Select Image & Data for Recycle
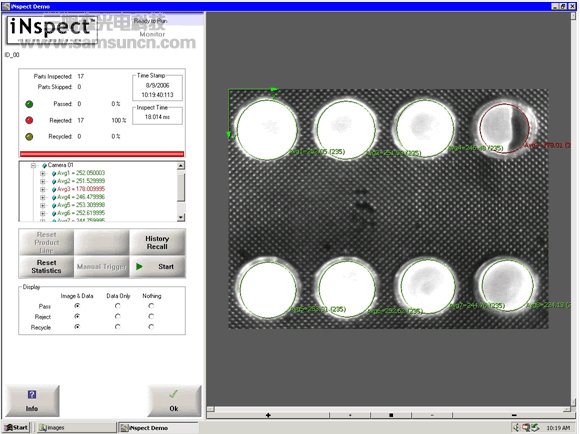This screenshot has height=434, width=580. (77, 327)
